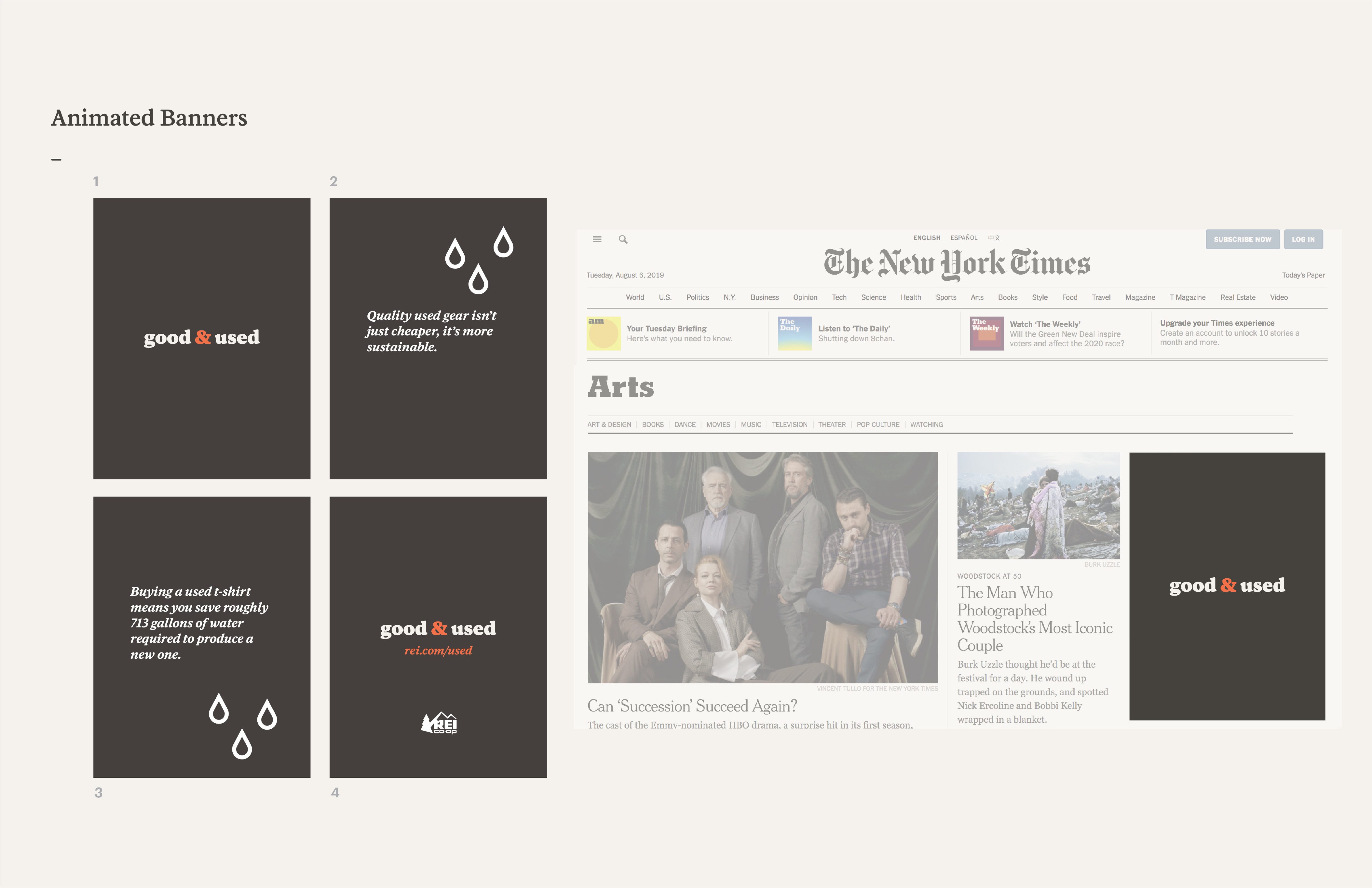Open Watch 'The Weekly' link
Image resolution: width=1372 pixels, height=888 pixels.
tap(1045, 325)
